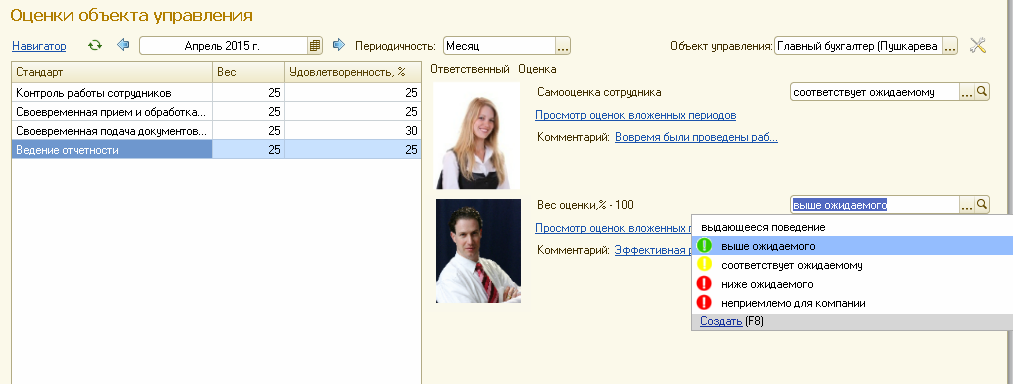Click the Апрель 2015 г. period field
The height and width of the screenshot is (384, 1013).
tap(223, 46)
